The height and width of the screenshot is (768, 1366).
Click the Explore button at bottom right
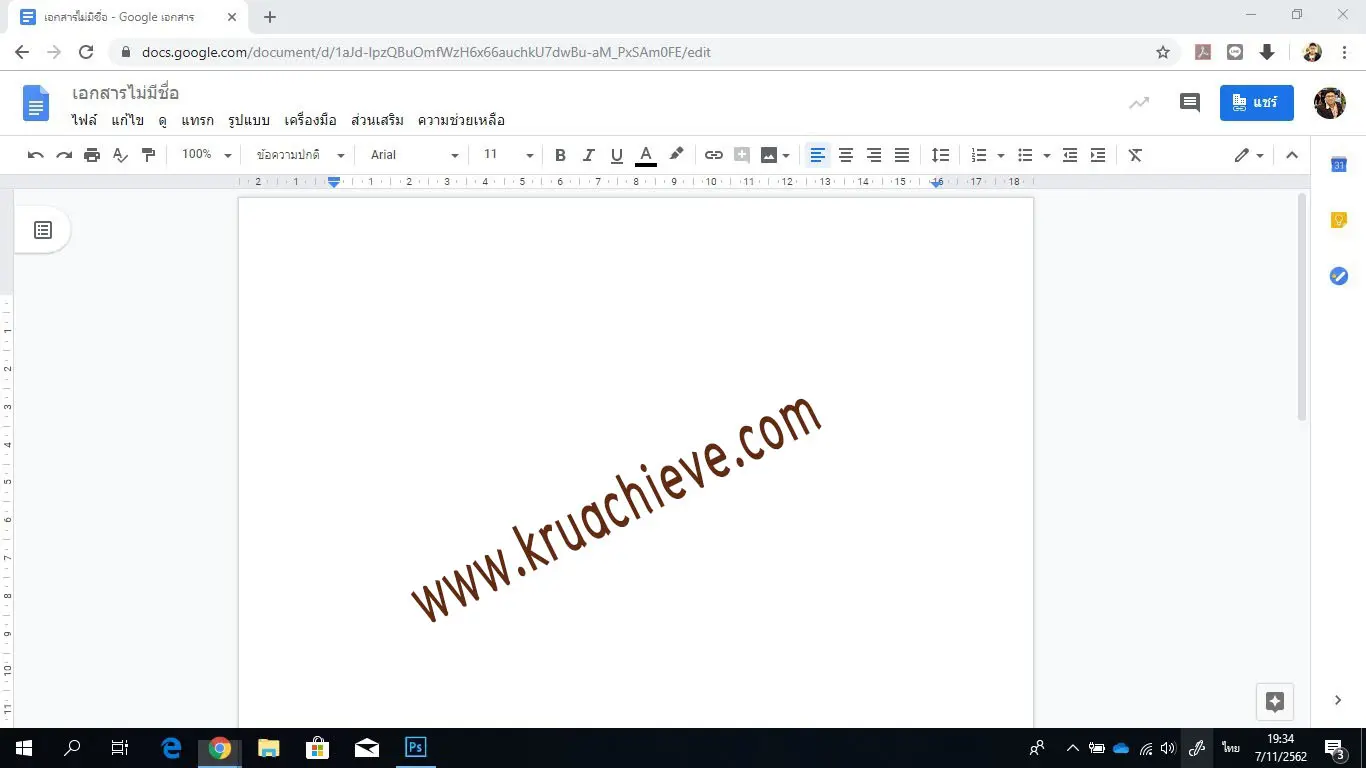point(1275,701)
